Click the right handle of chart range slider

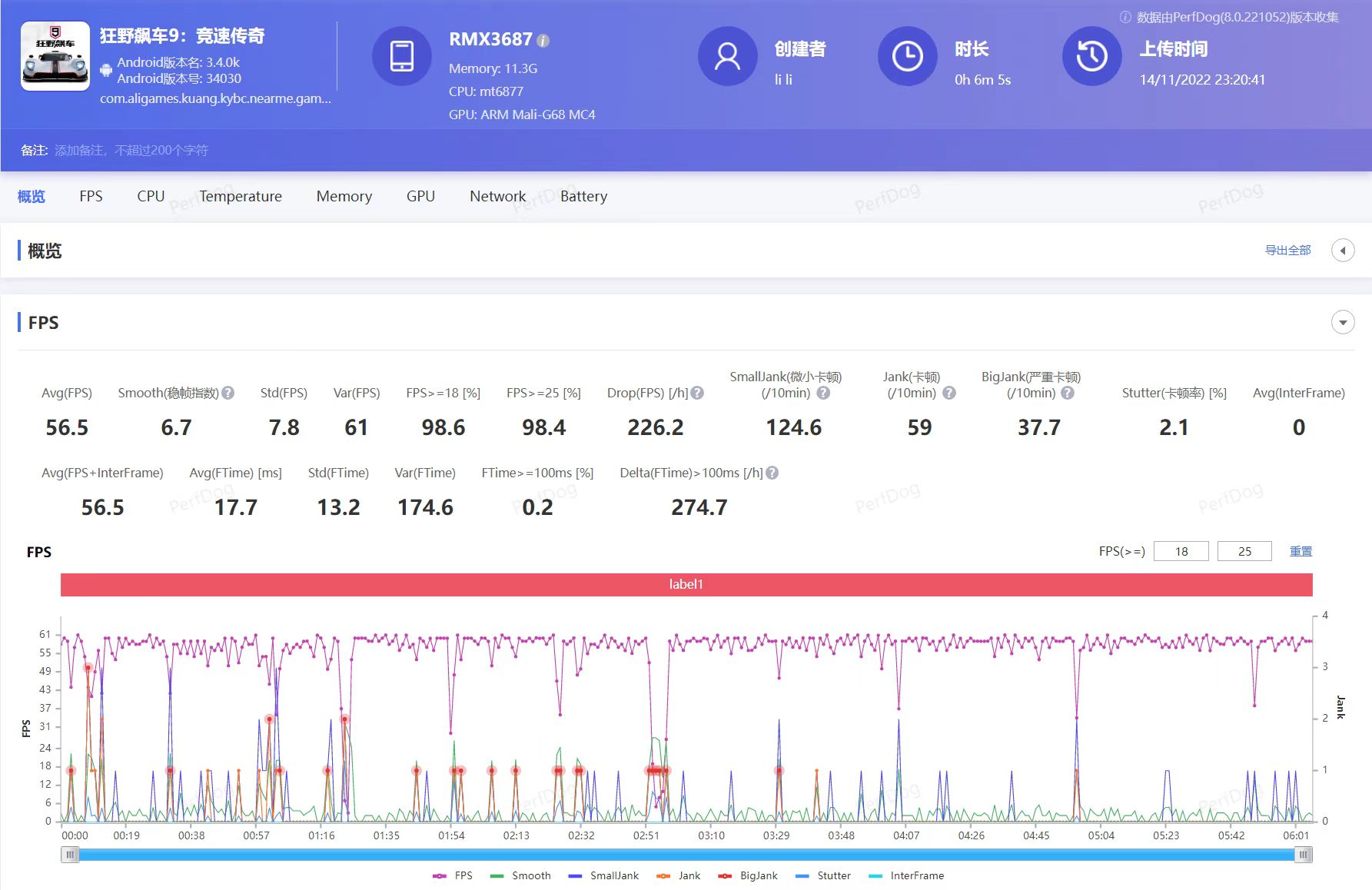[x=1304, y=854]
